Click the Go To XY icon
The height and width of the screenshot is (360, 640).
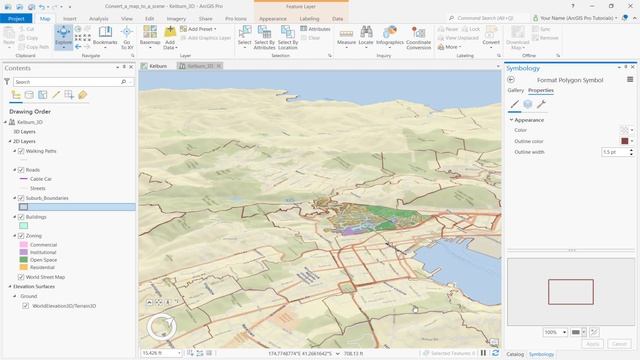coord(127,32)
